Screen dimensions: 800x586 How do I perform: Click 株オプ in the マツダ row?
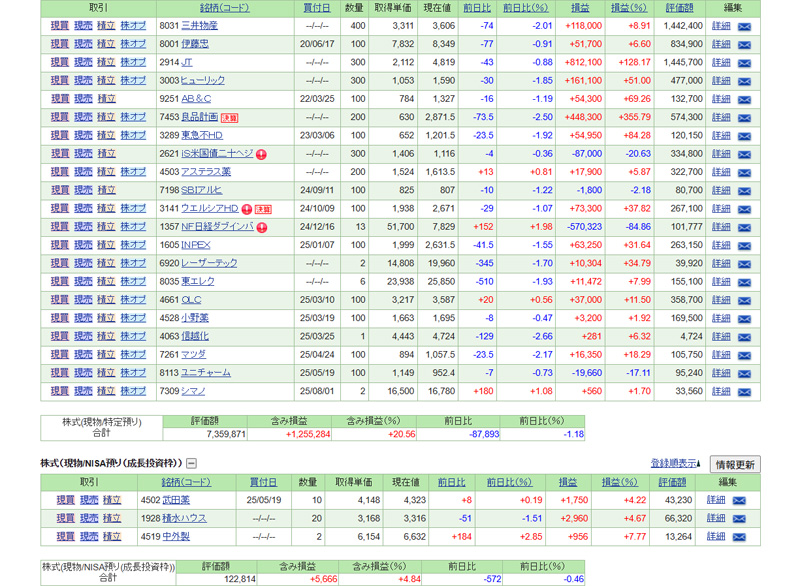pos(133,355)
